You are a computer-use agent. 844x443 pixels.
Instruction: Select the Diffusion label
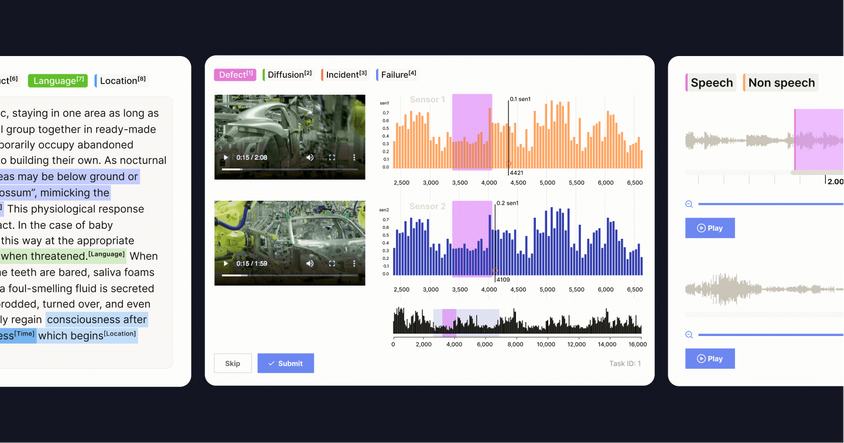[288, 74]
